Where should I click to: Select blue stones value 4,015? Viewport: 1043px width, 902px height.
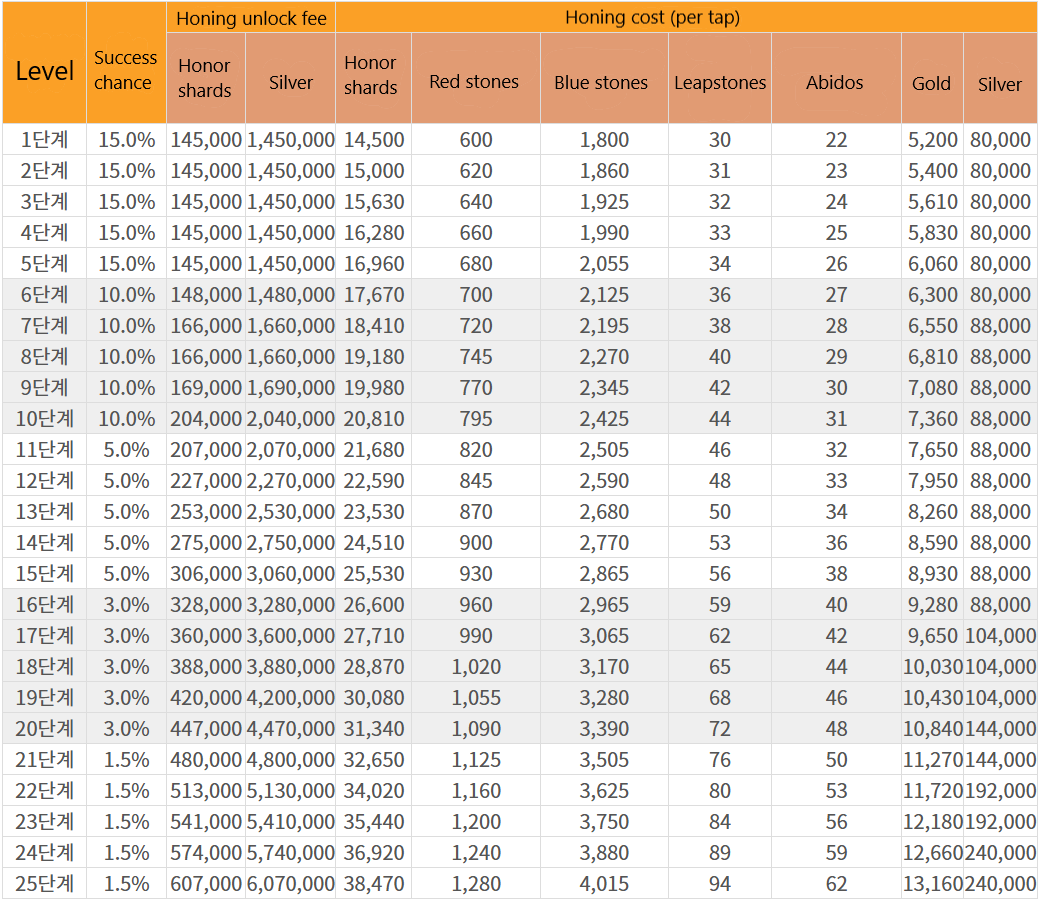[604, 883]
